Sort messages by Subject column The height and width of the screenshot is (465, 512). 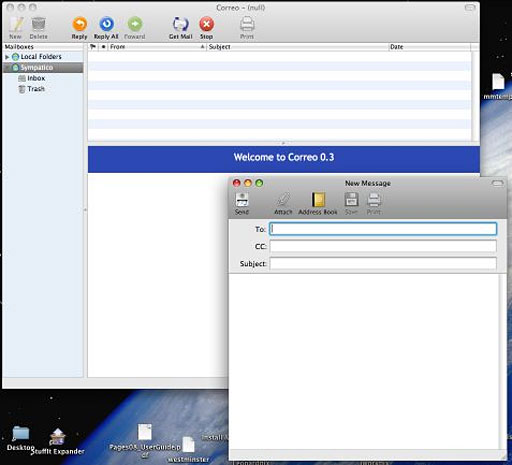point(298,47)
